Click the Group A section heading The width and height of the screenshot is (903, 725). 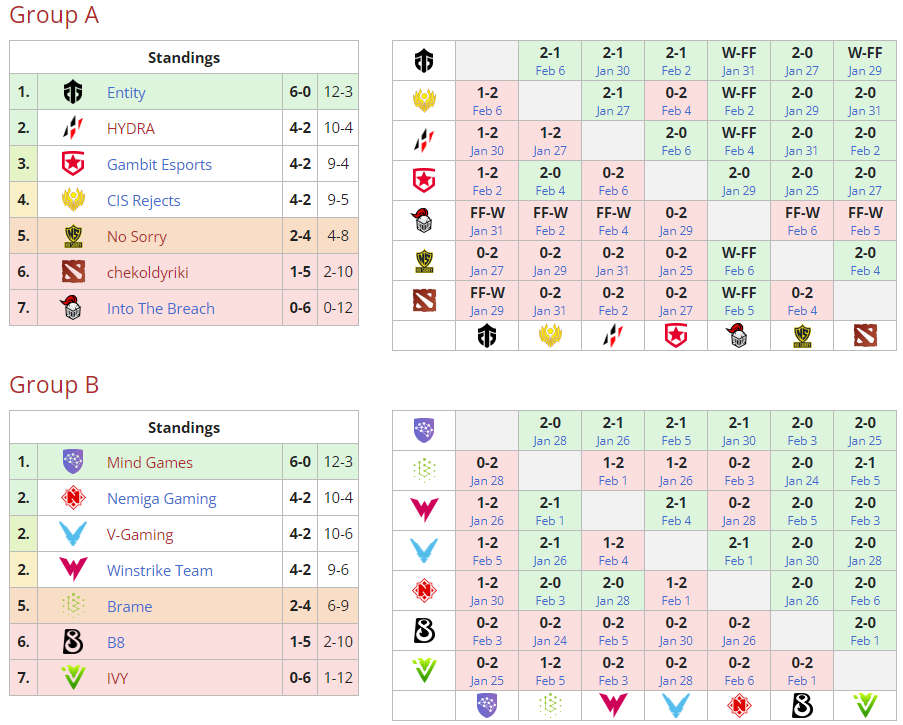tap(54, 16)
